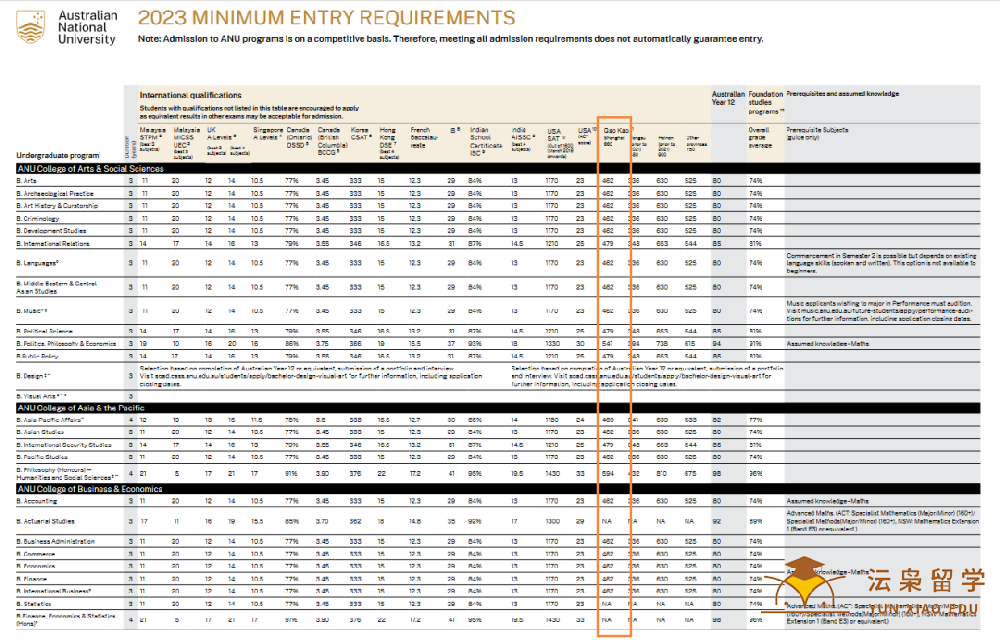Click the 'B. Music' program label

(x=32, y=311)
